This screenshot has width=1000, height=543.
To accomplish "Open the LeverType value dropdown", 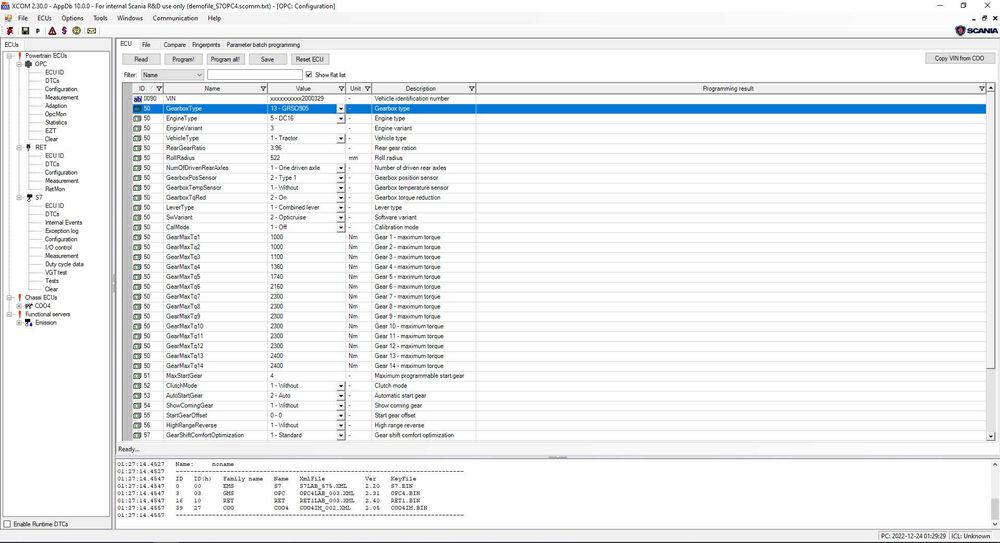I will click(341, 208).
